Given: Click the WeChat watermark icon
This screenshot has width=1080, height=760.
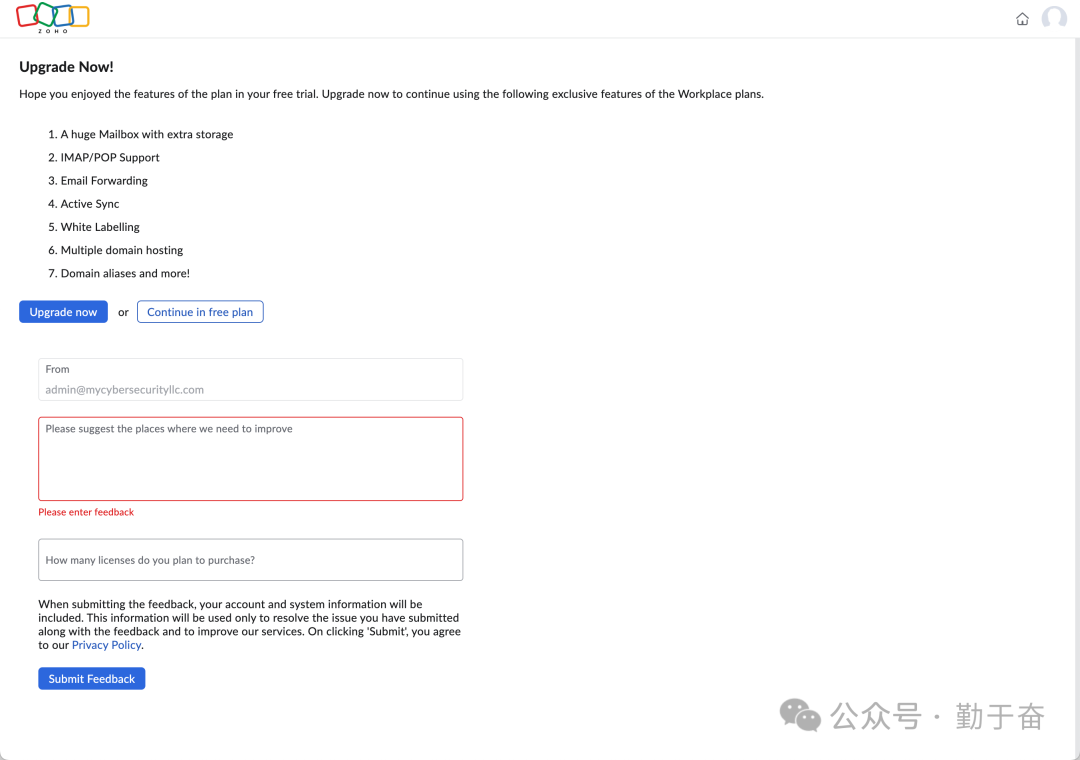Looking at the screenshot, I should (800, 714).
